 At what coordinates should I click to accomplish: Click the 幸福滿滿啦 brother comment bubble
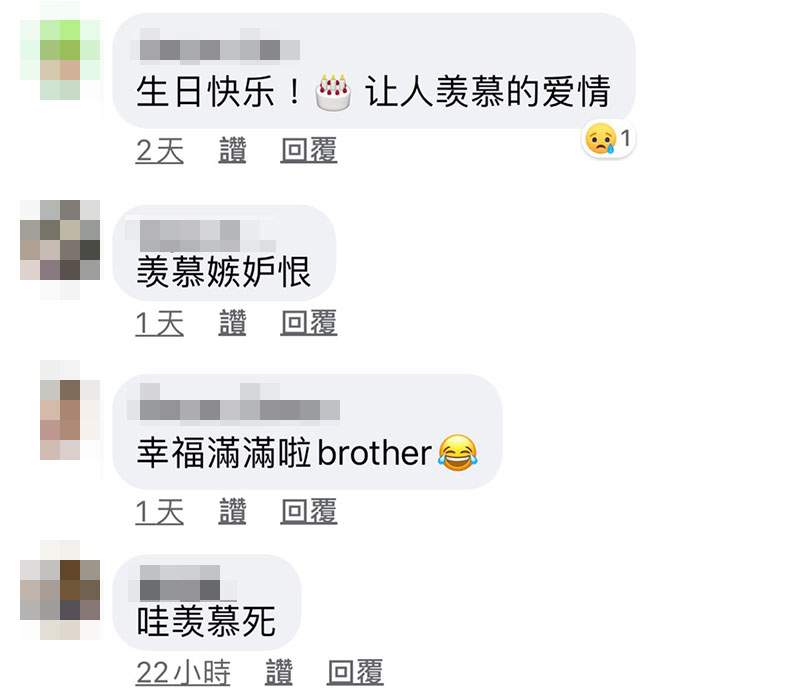coord(307,432)
